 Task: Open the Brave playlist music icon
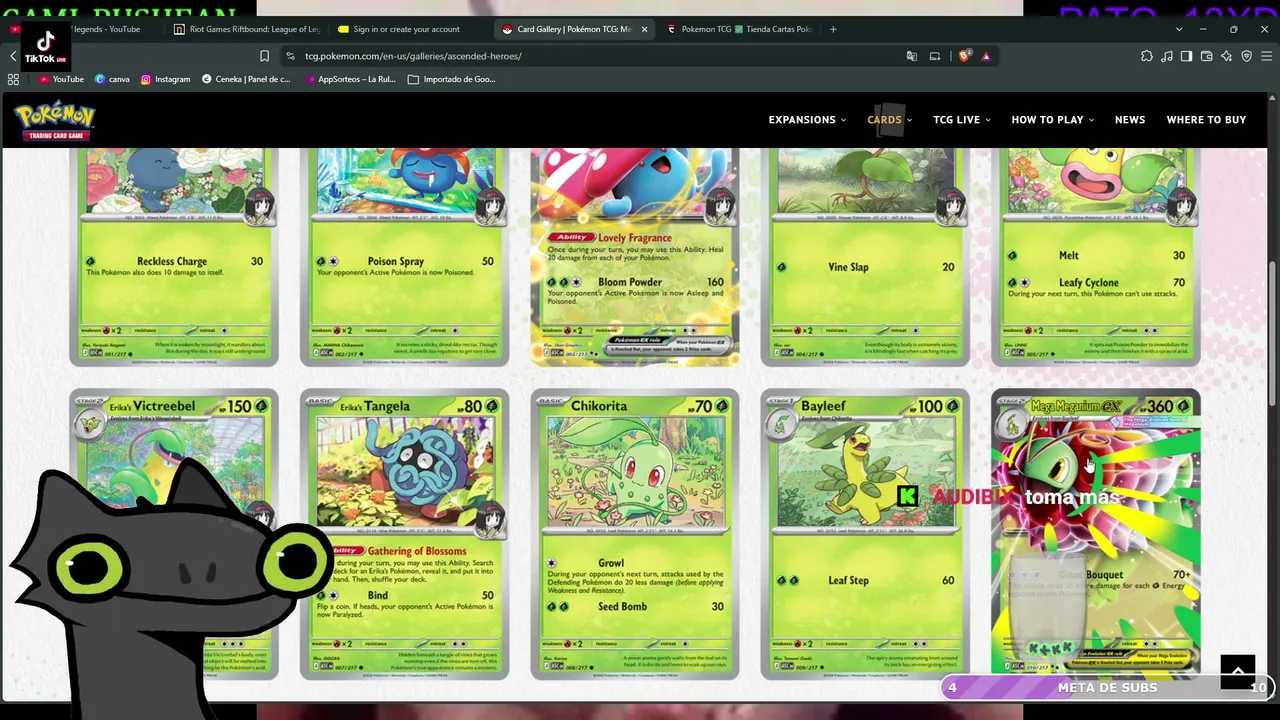click(1167, 56)
